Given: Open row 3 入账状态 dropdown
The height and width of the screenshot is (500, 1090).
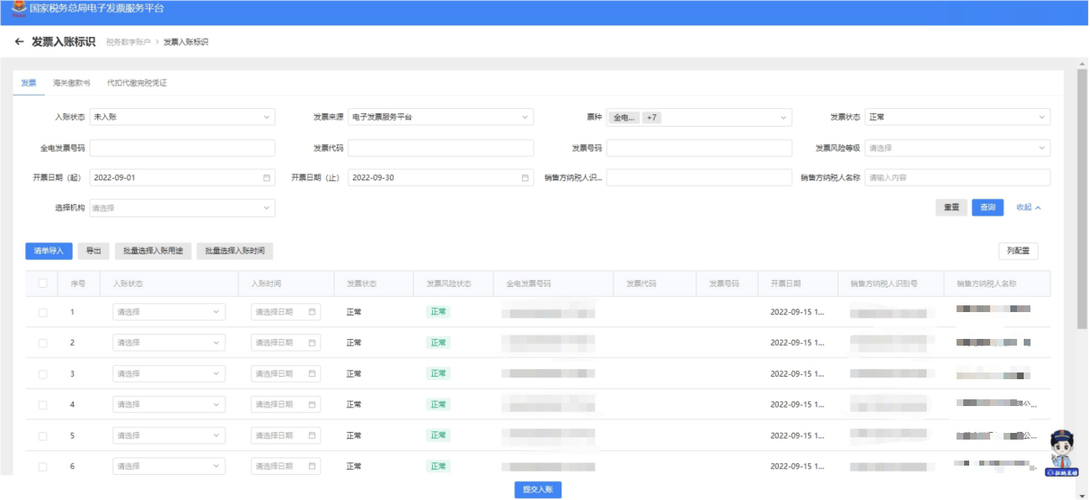Looking at the screenshot, I should 169,373.
